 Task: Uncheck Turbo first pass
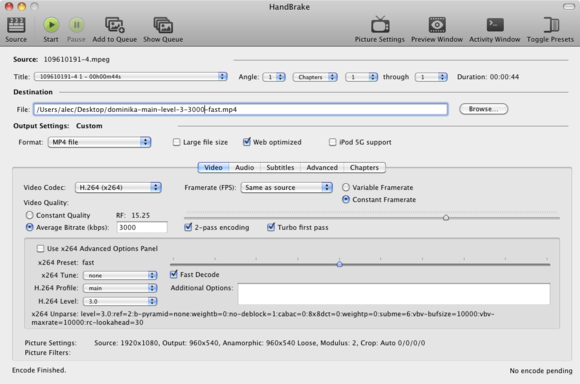(271, 227)
